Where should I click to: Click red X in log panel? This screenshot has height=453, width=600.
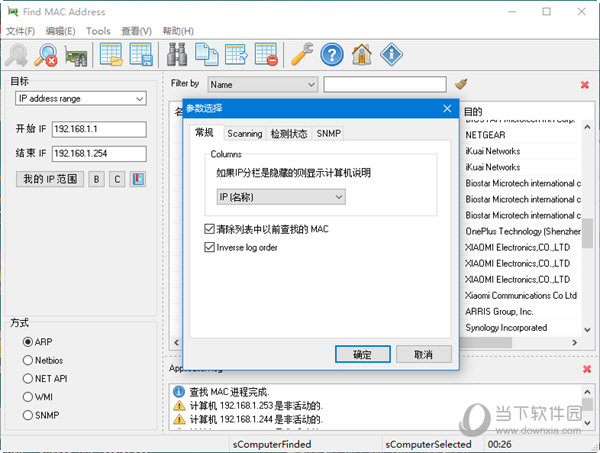point(587,369)
